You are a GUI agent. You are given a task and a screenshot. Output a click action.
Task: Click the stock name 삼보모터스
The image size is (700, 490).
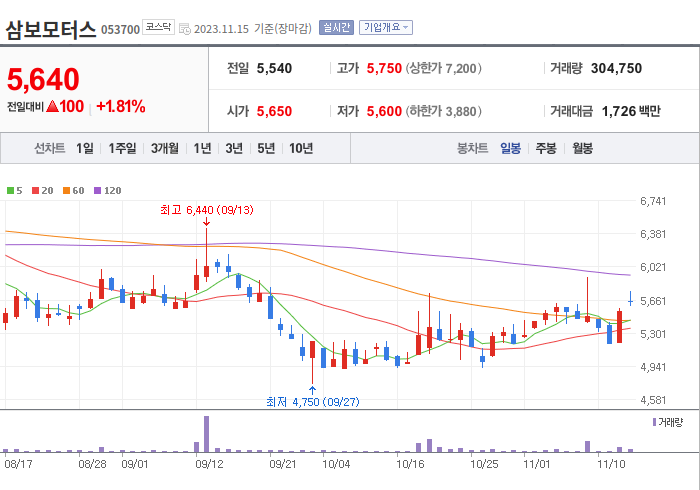50,30
